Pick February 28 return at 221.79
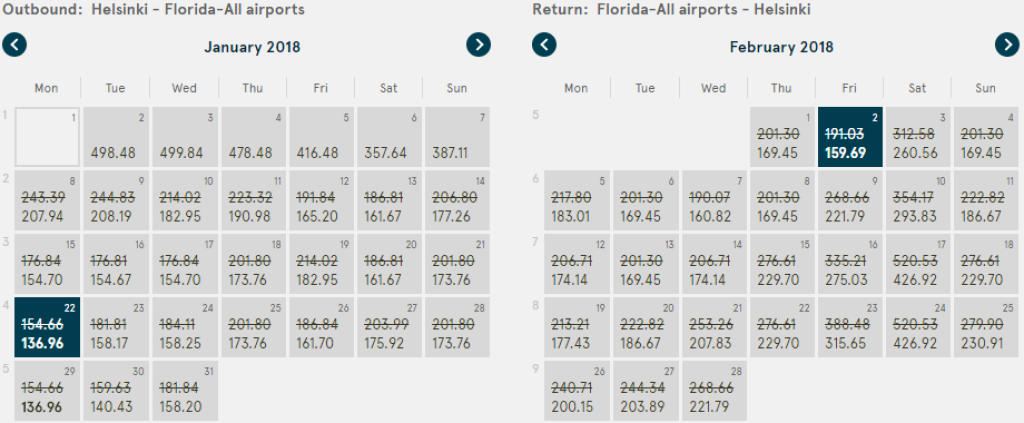The width and height of the screenshot is (1024, 423). point(713,395)
